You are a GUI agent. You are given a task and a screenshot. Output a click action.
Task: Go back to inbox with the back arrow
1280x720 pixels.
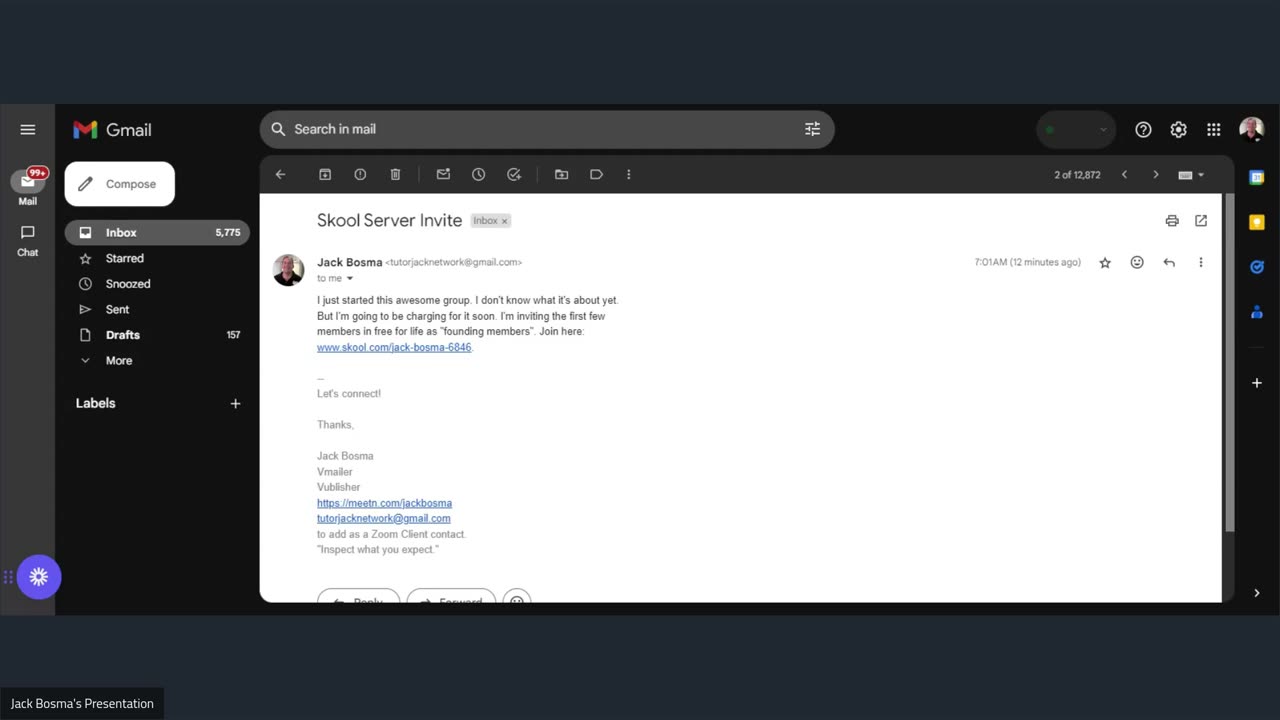point(281,174)
